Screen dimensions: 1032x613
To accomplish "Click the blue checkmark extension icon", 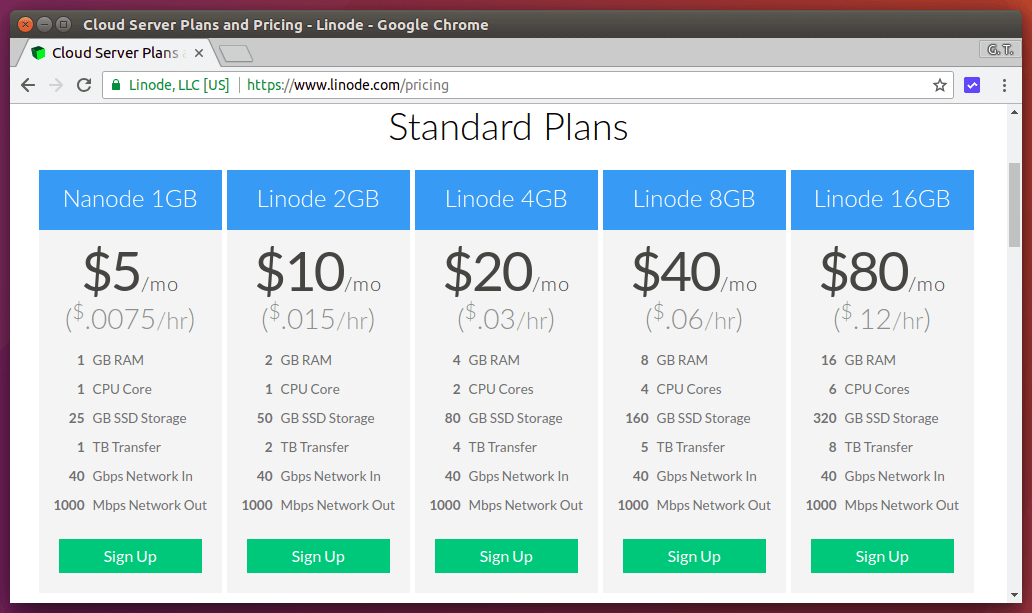I will pos(972,85).
